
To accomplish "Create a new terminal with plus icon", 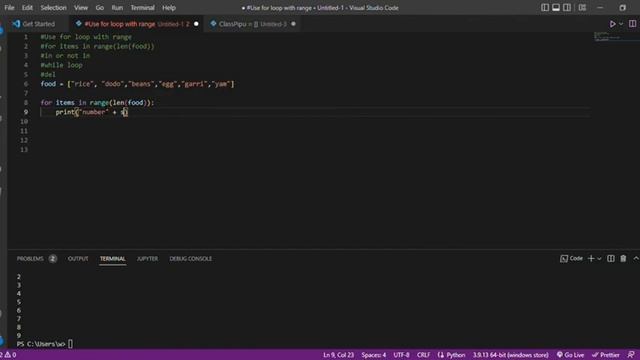I will [591, 258].
